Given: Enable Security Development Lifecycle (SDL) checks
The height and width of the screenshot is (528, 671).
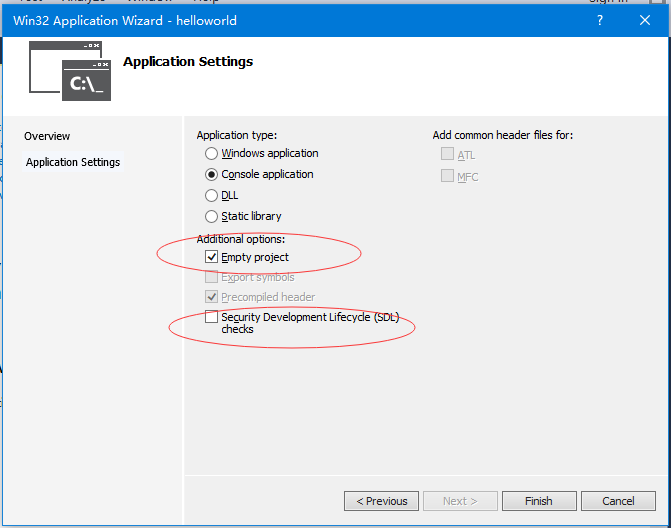Looking at the screenshot, I should (211, 317).
